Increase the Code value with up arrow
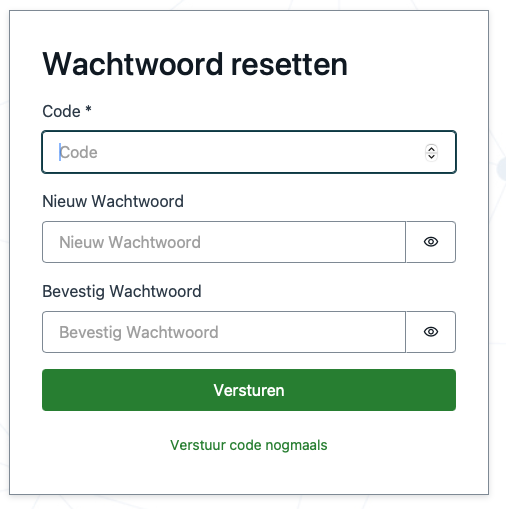Image resolution: width=506 pixels, height=509 pixels. [x=431, y=149]
